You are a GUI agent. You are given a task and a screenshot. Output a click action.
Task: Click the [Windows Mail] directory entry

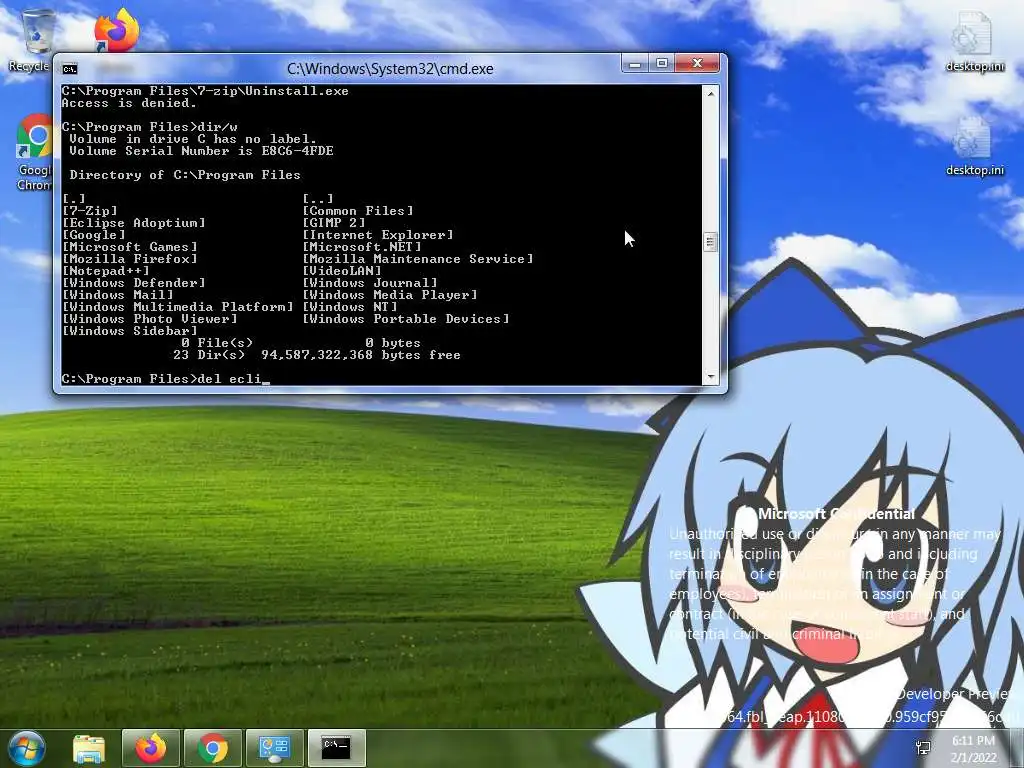(118, 295)
